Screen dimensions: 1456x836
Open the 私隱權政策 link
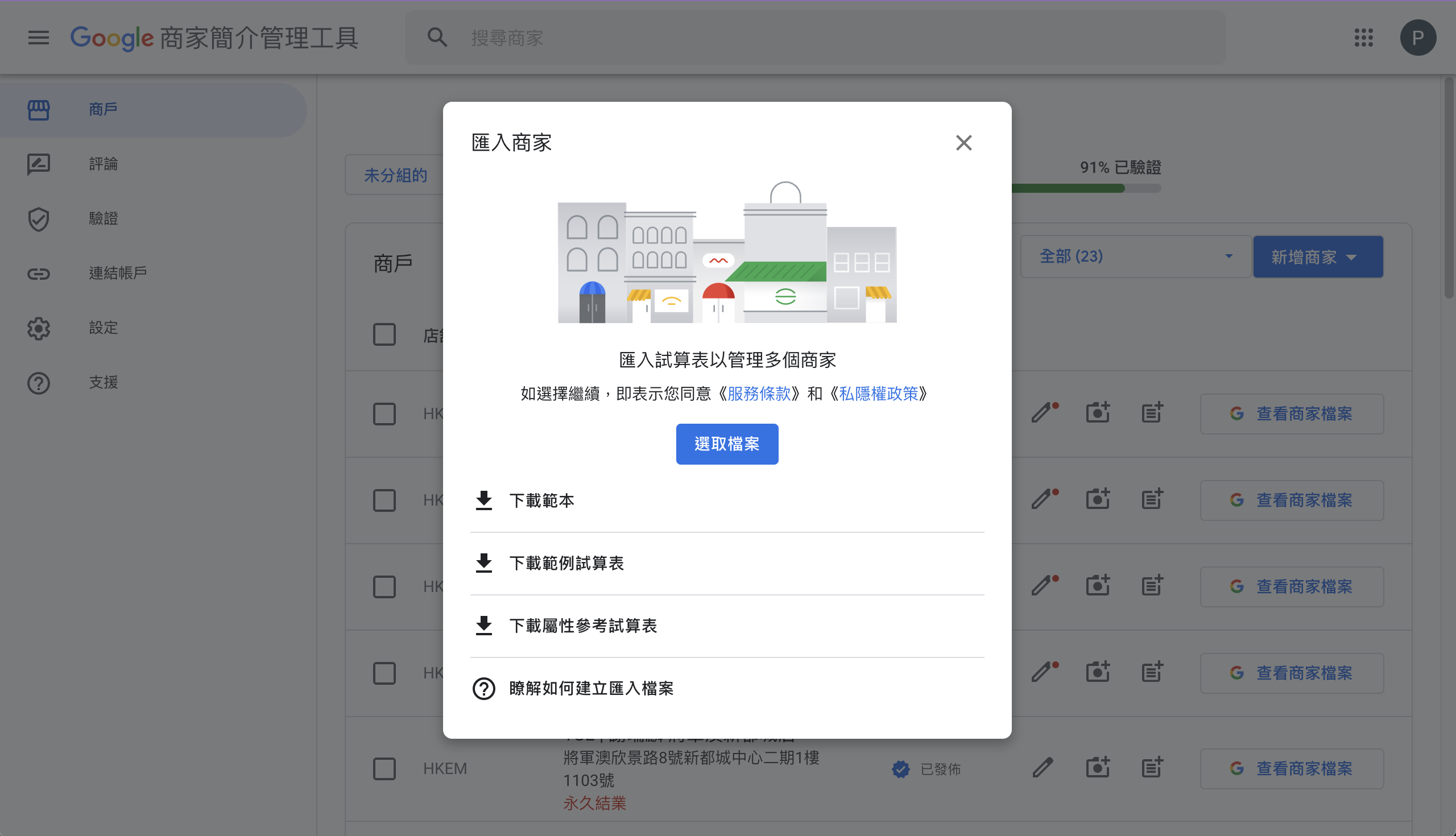click(878, 394)
